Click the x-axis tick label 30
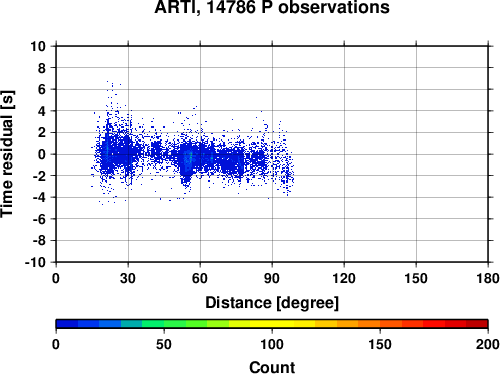The image size is (500, 374). click(x=128, y=278)
